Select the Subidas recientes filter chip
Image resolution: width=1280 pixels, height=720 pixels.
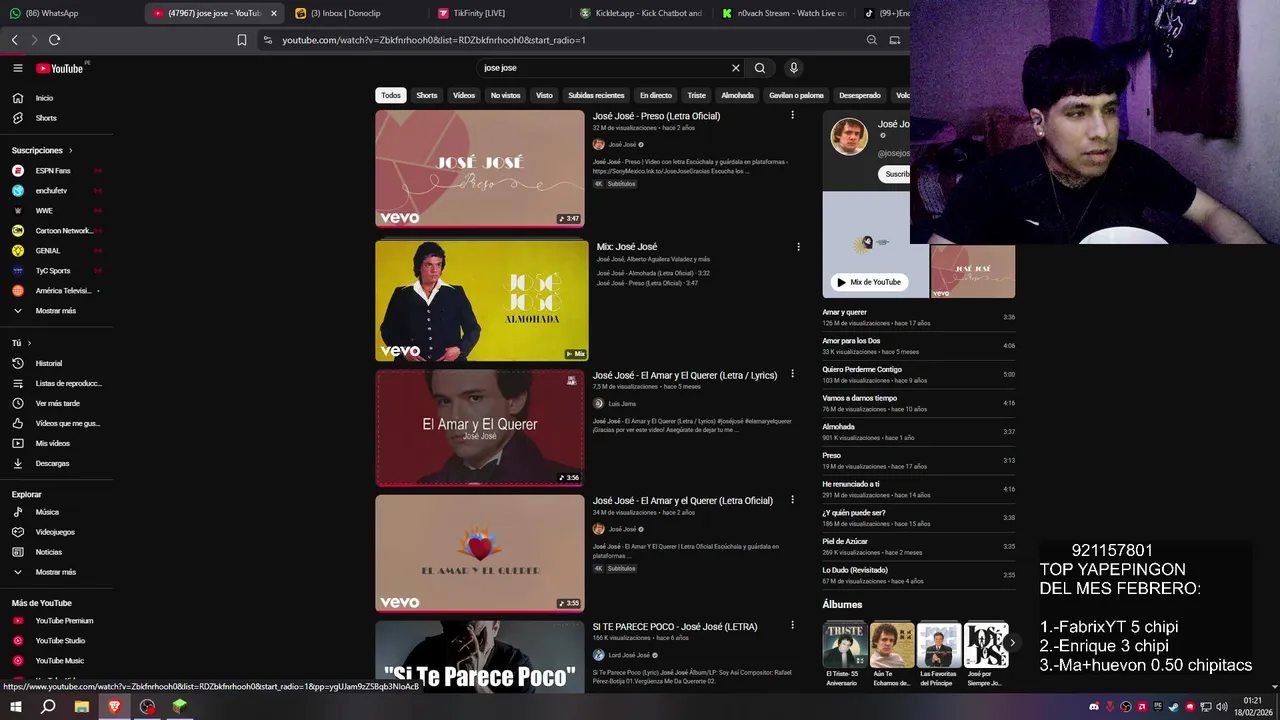596,95
